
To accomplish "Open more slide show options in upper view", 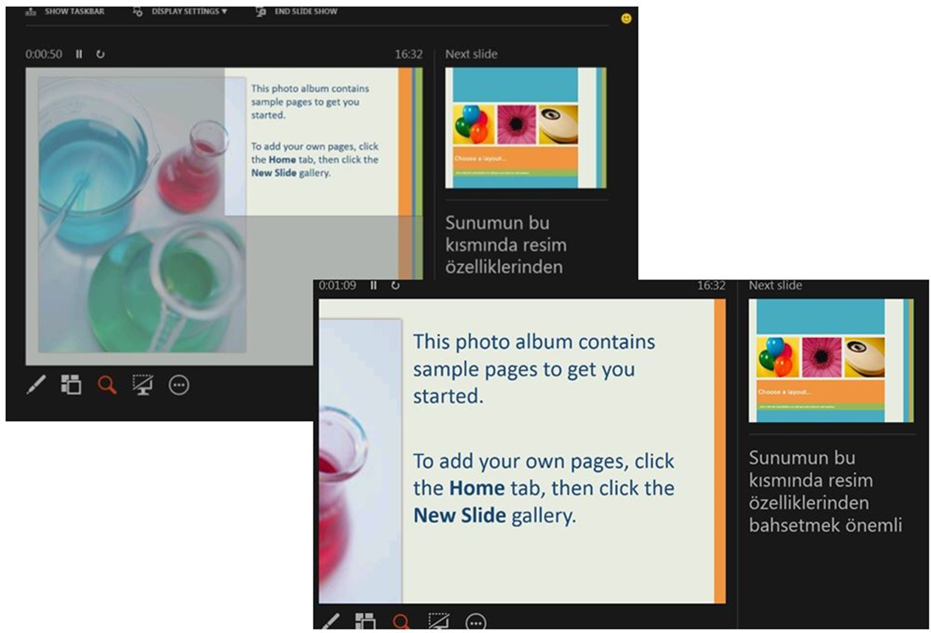I will click(179, 385).
